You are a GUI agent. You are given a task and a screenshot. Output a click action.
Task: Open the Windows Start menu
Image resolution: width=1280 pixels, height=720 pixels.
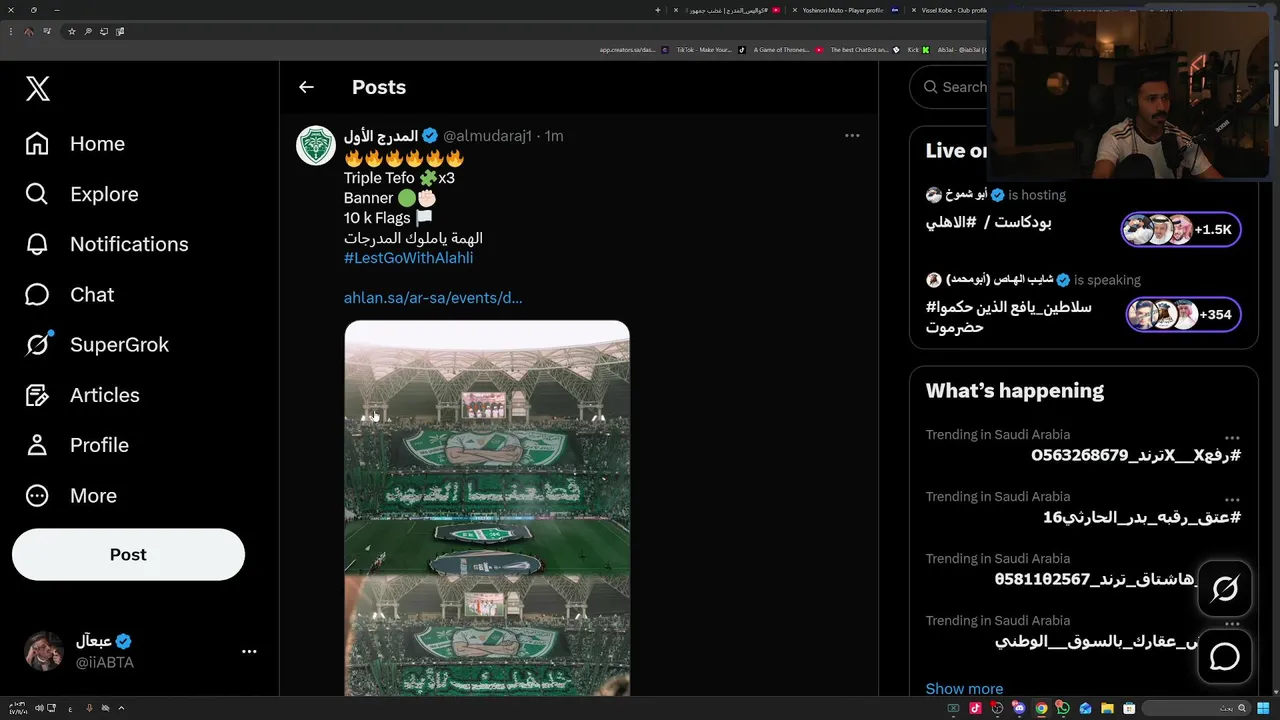coord(1263,708)
